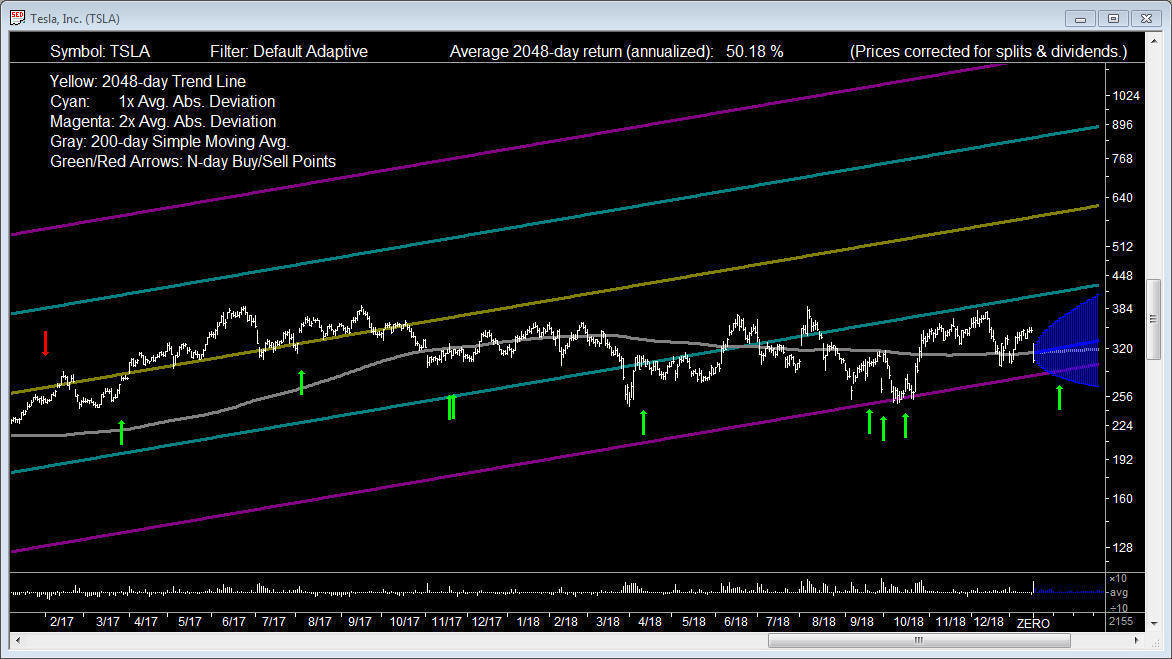Click the vertical scrollbar thumb

pos(1154,318)
